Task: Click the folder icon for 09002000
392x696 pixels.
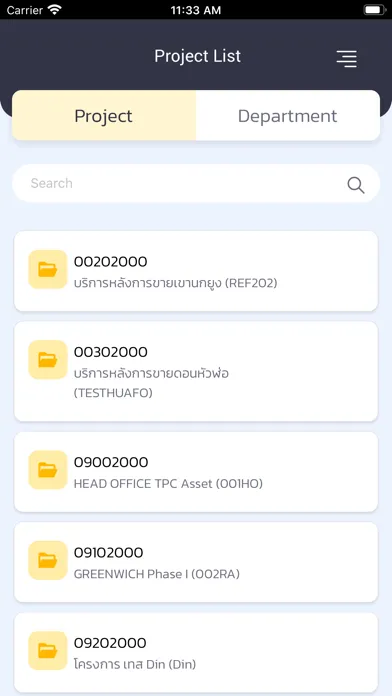Action: point(48,470)
